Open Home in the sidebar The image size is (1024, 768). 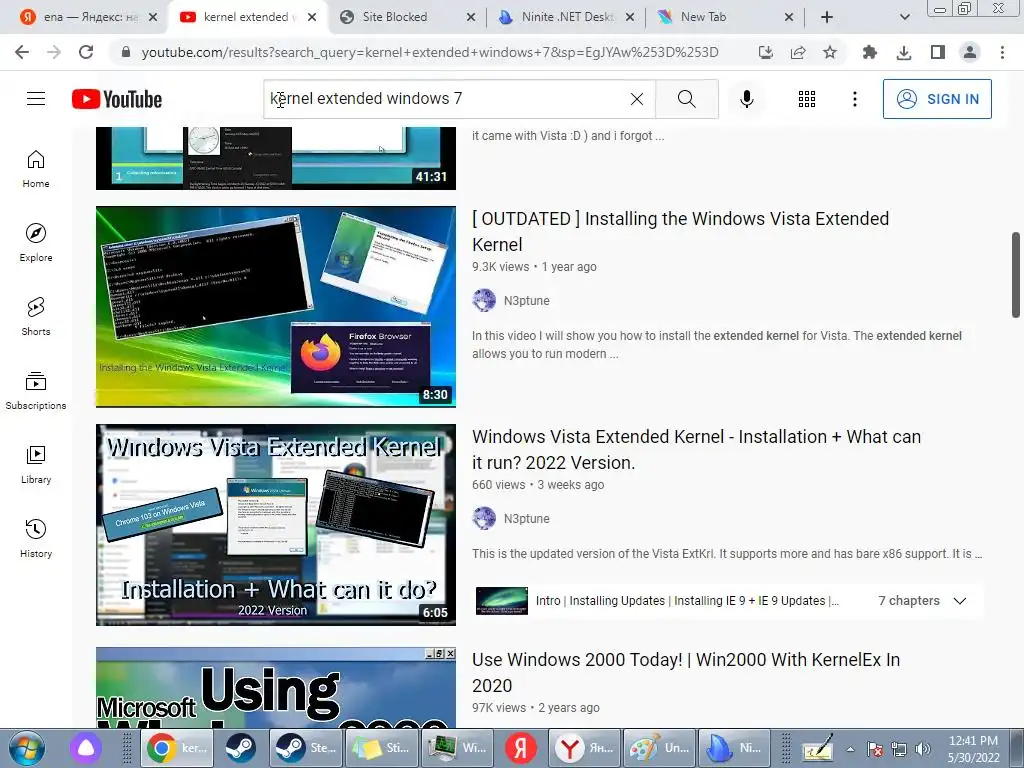[36, 169]
